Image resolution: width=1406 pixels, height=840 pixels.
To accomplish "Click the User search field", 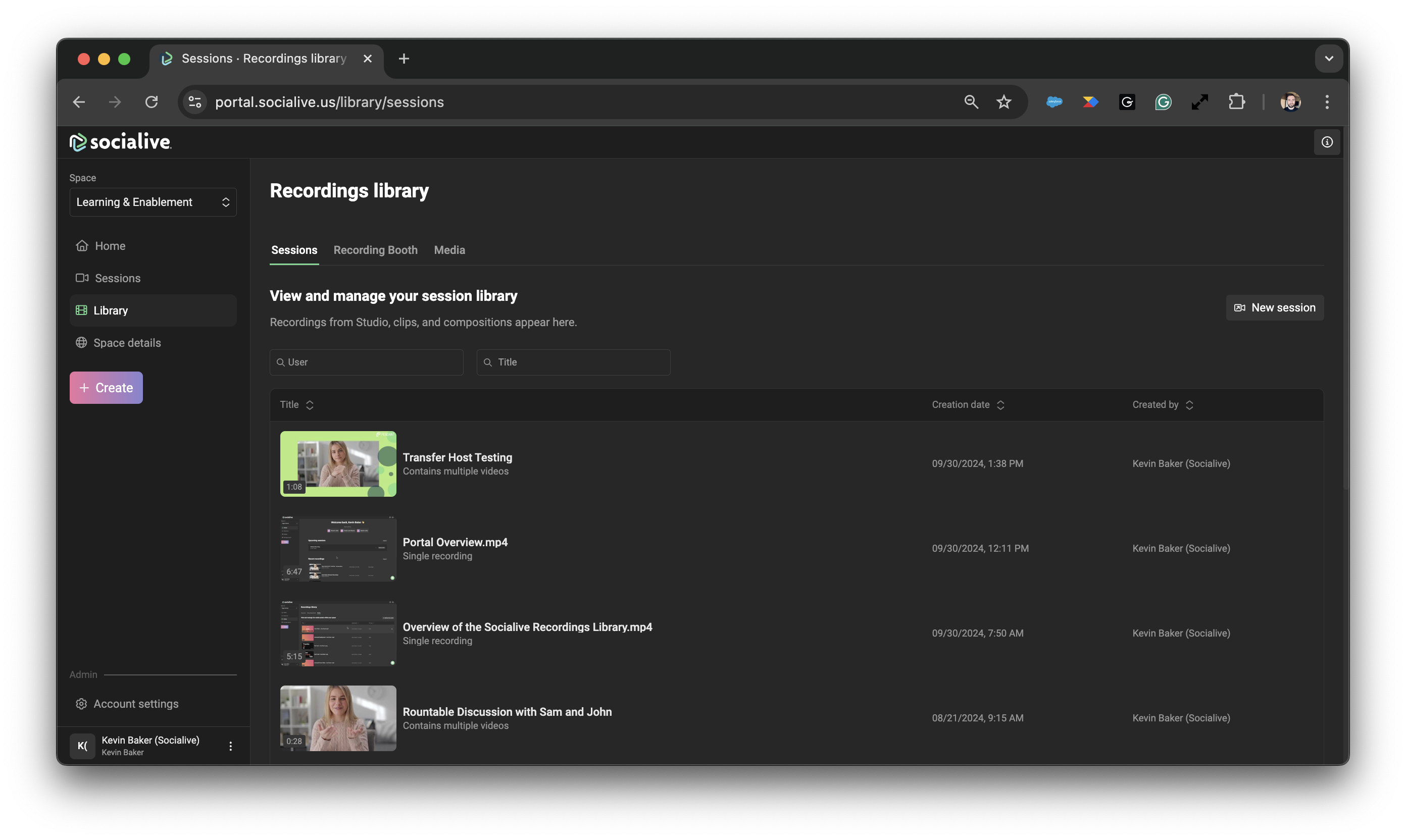I will pyautogui.click(x=366, y=362).
